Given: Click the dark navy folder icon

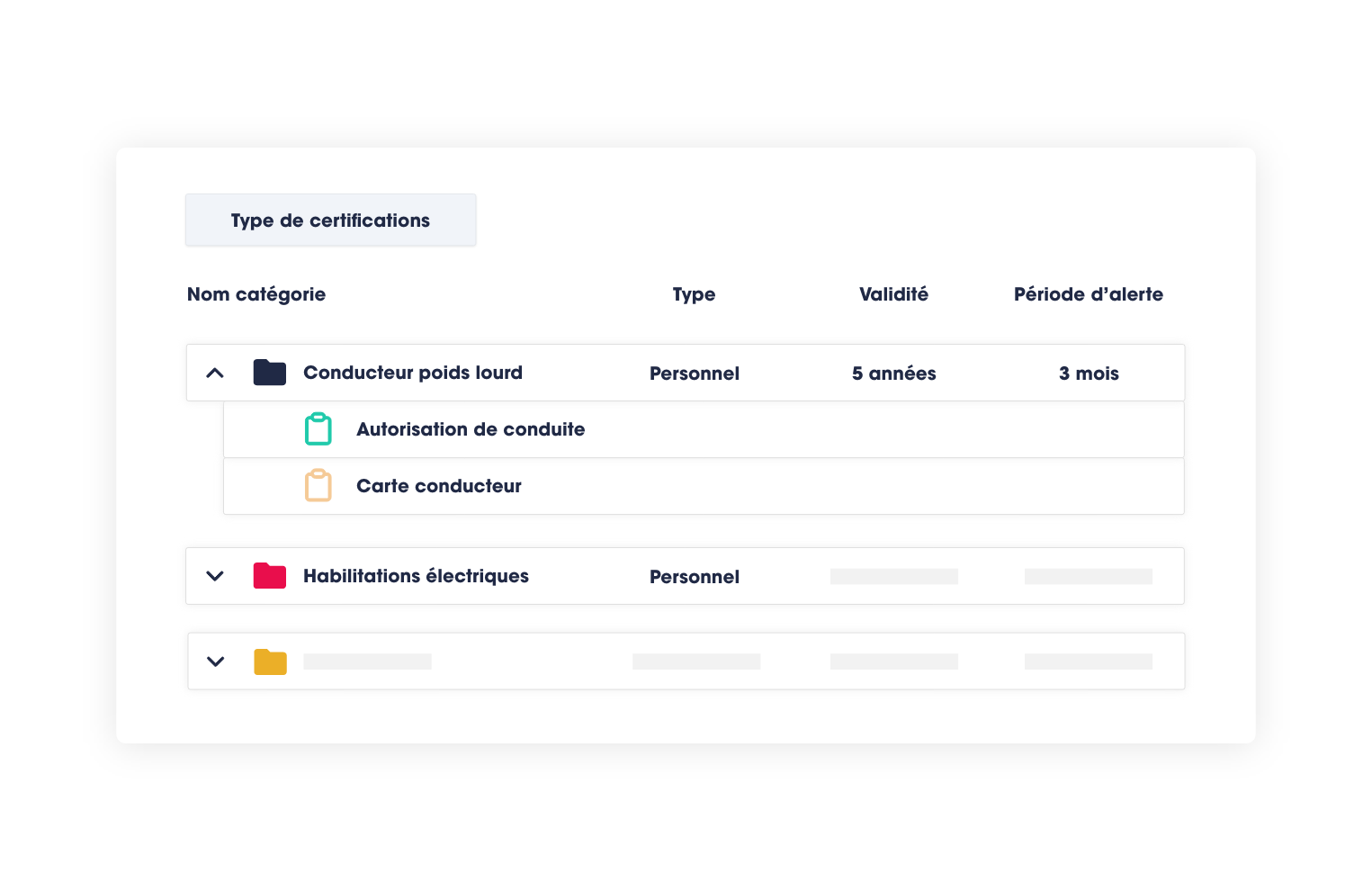Looking at the screenshot, I should 269,373.
